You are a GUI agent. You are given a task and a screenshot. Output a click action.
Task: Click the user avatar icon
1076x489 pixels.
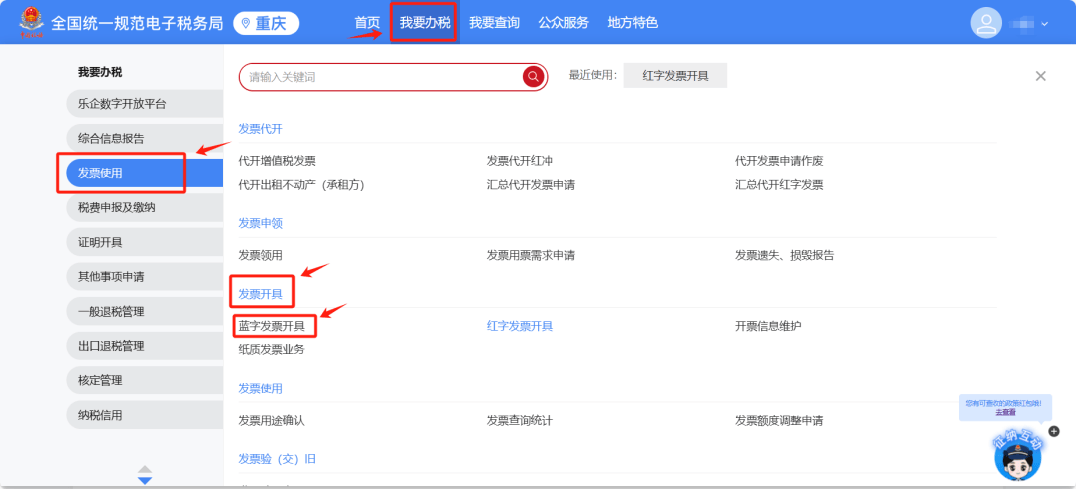point(986,23)
